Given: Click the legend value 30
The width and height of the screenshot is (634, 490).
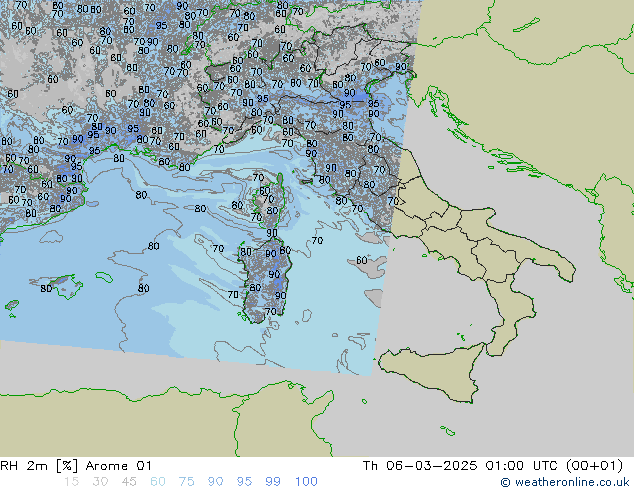Looking at the screenshot, I should click(x=100, y=482).
